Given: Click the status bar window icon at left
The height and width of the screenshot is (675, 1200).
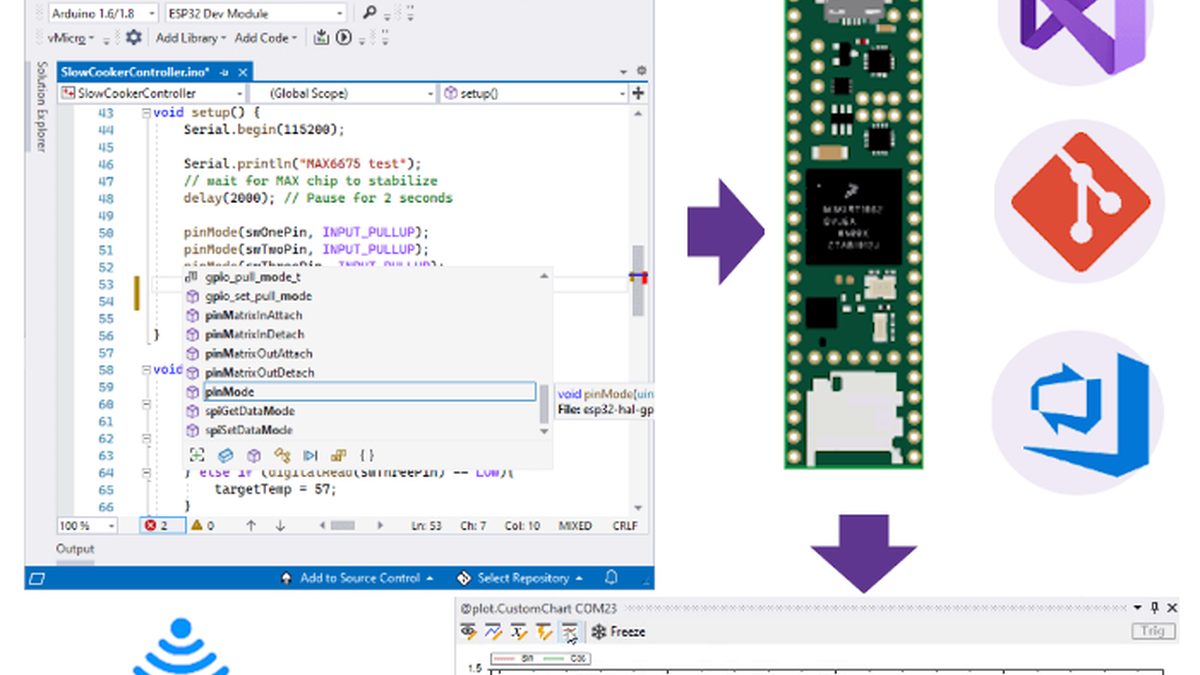Looking at the screenshot, I should (x=37, y=578).
